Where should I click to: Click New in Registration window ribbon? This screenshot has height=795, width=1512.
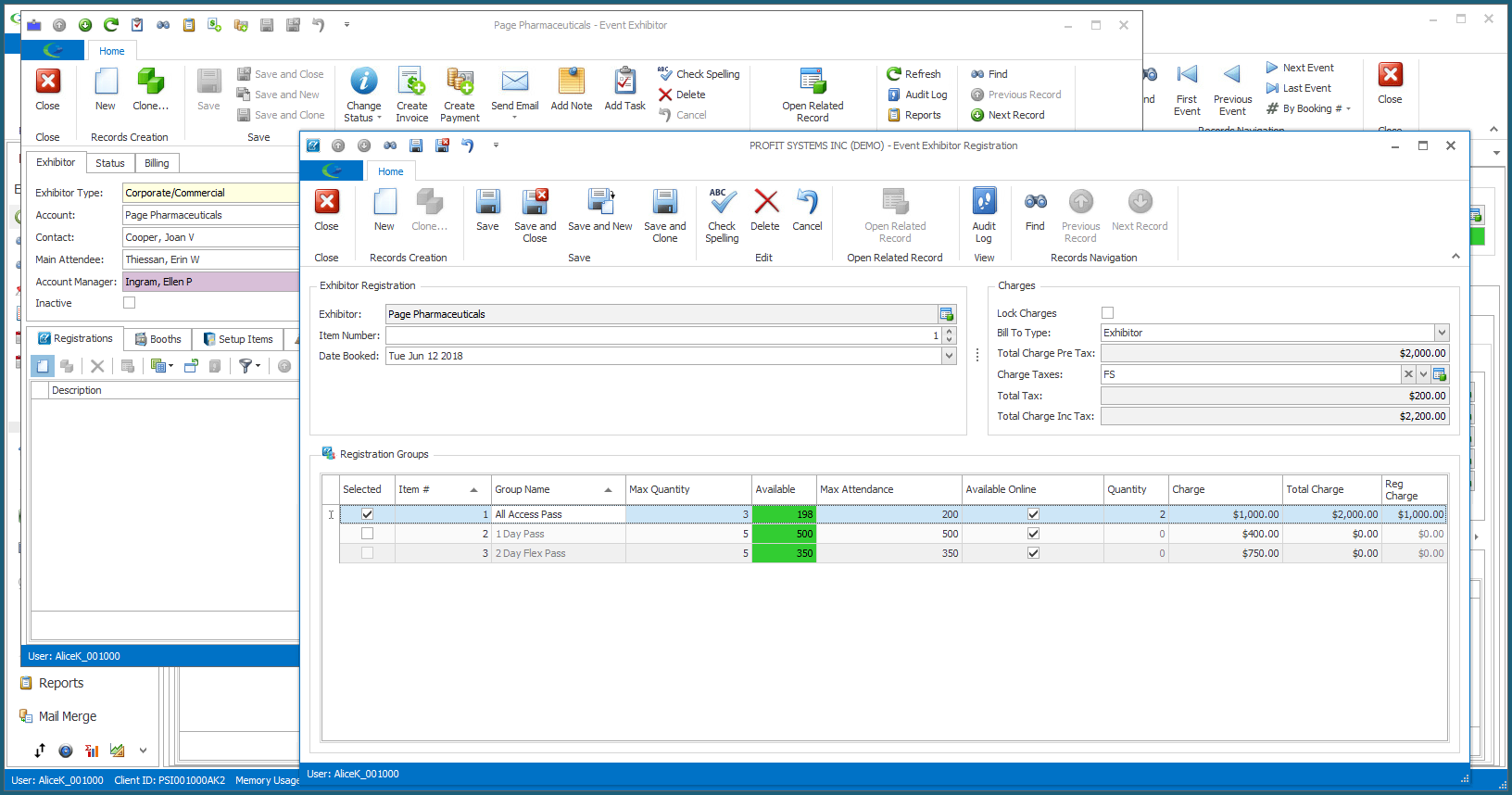point(384,210)
